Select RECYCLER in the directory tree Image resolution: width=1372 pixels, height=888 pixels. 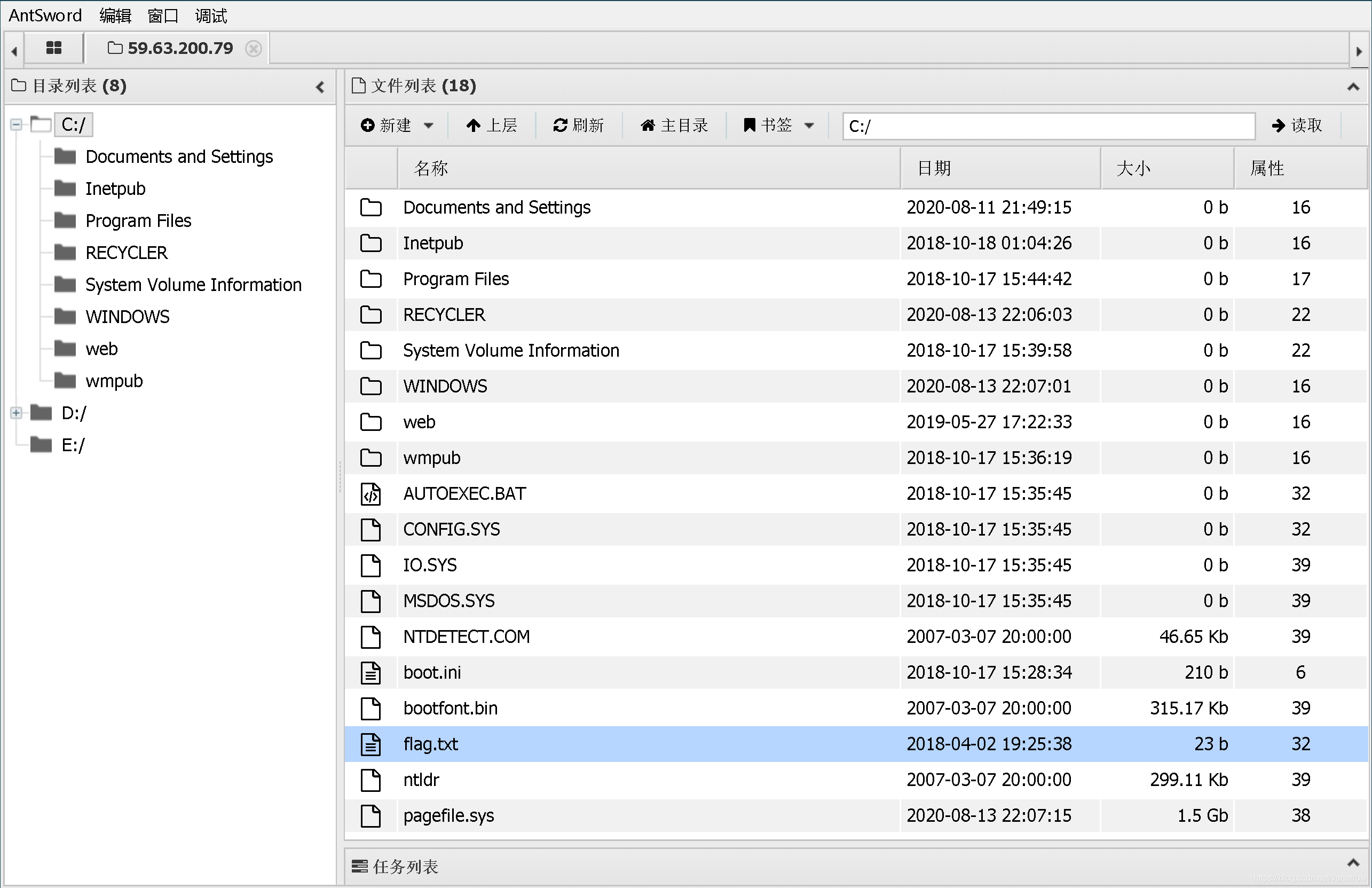coord(126,253)
